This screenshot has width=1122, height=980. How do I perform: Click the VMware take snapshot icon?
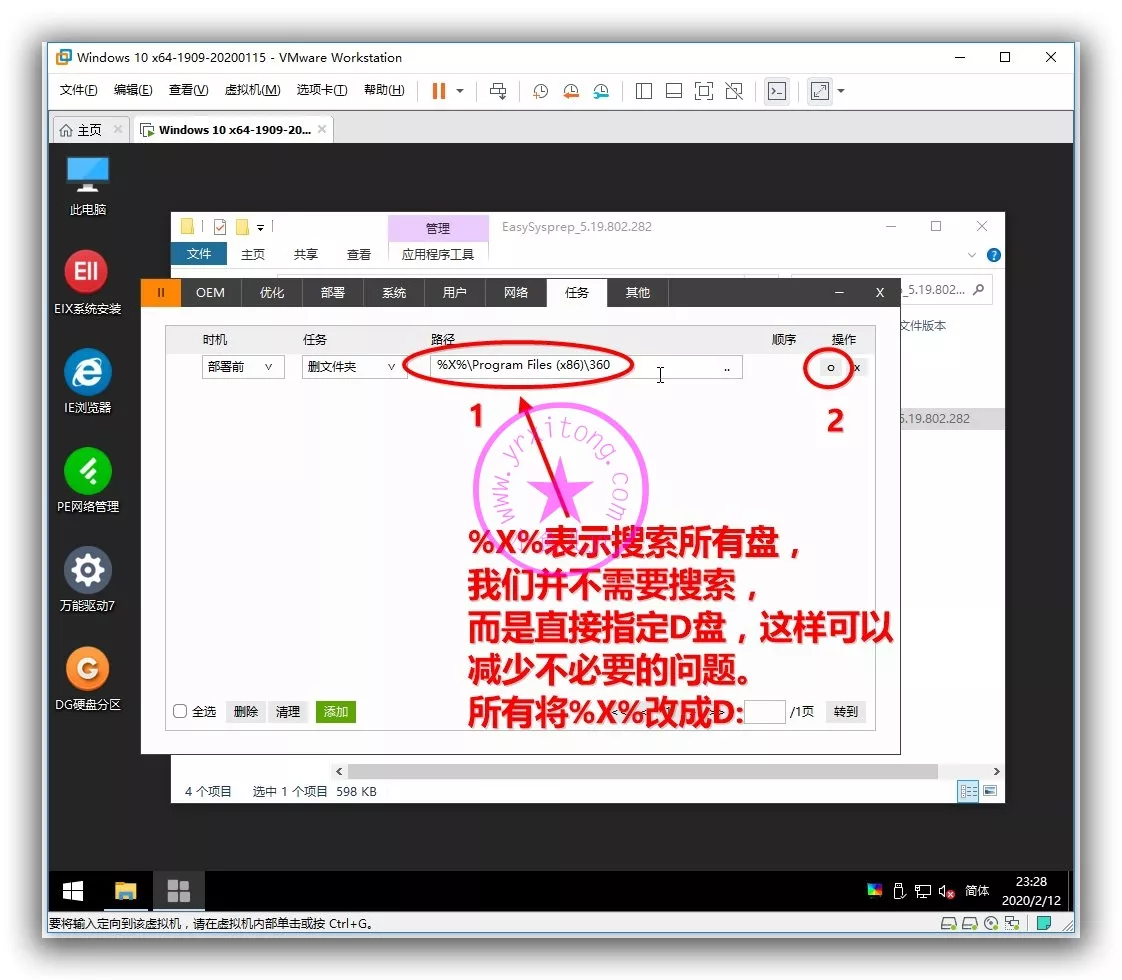click(x=540, y=91)
